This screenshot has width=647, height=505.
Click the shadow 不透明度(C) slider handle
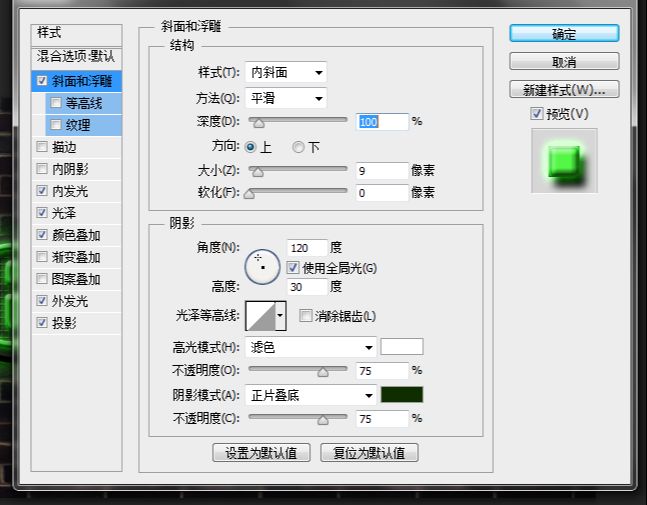click(323, 420)
